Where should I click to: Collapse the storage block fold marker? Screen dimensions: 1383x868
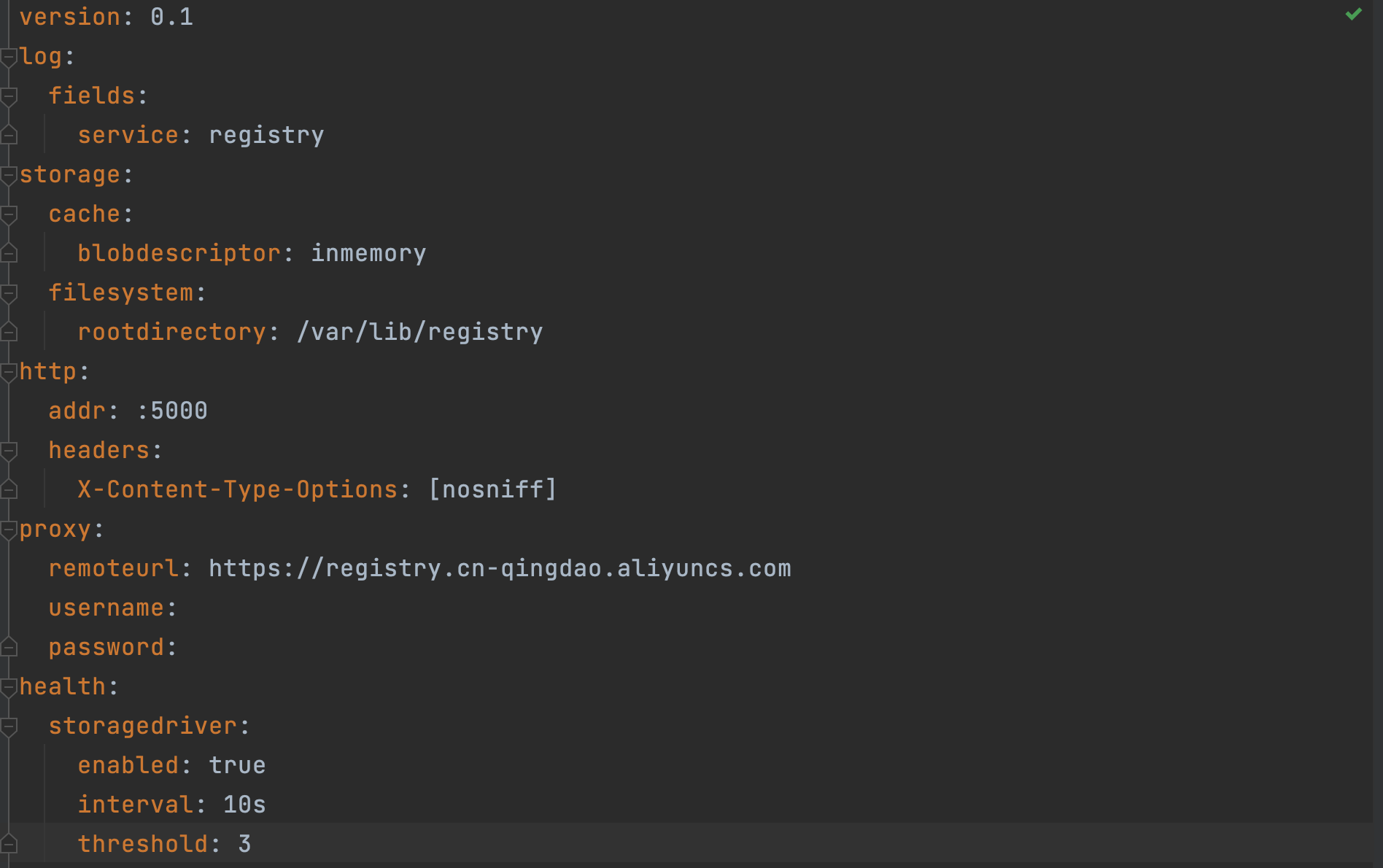(9, 175)
